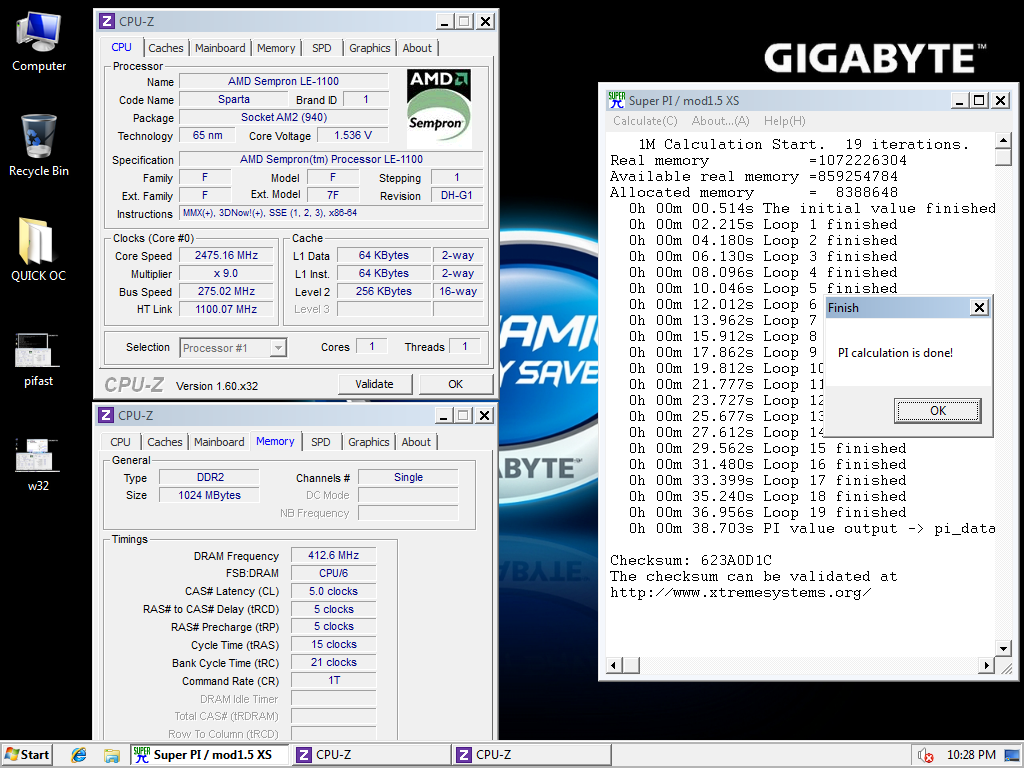Click the Super PI title bar icon
Viewport: 1024px width, 768px height.
pyautogui.click(x=616, y=100)
